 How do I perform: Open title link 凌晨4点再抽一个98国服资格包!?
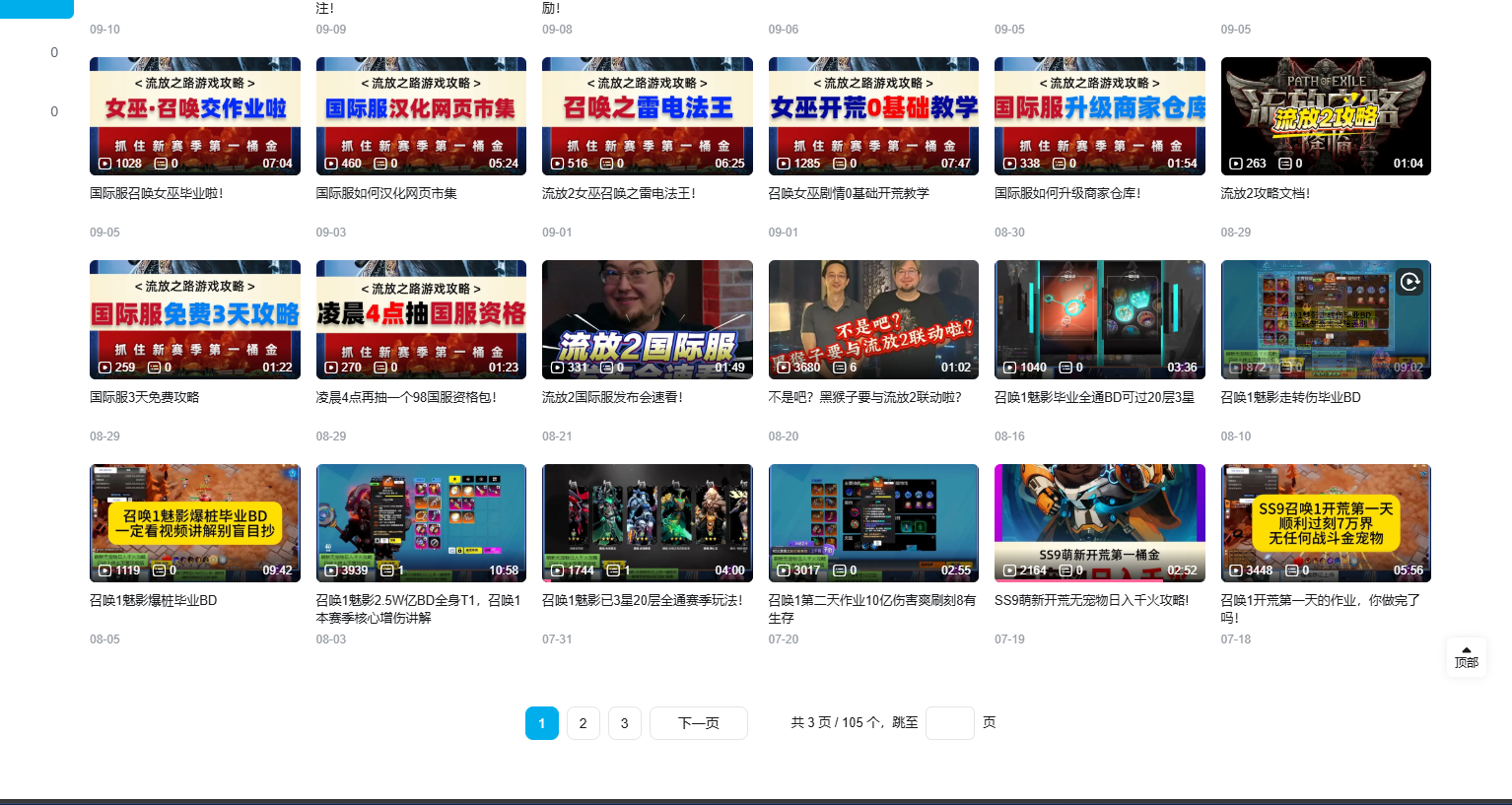coord(406,397)
